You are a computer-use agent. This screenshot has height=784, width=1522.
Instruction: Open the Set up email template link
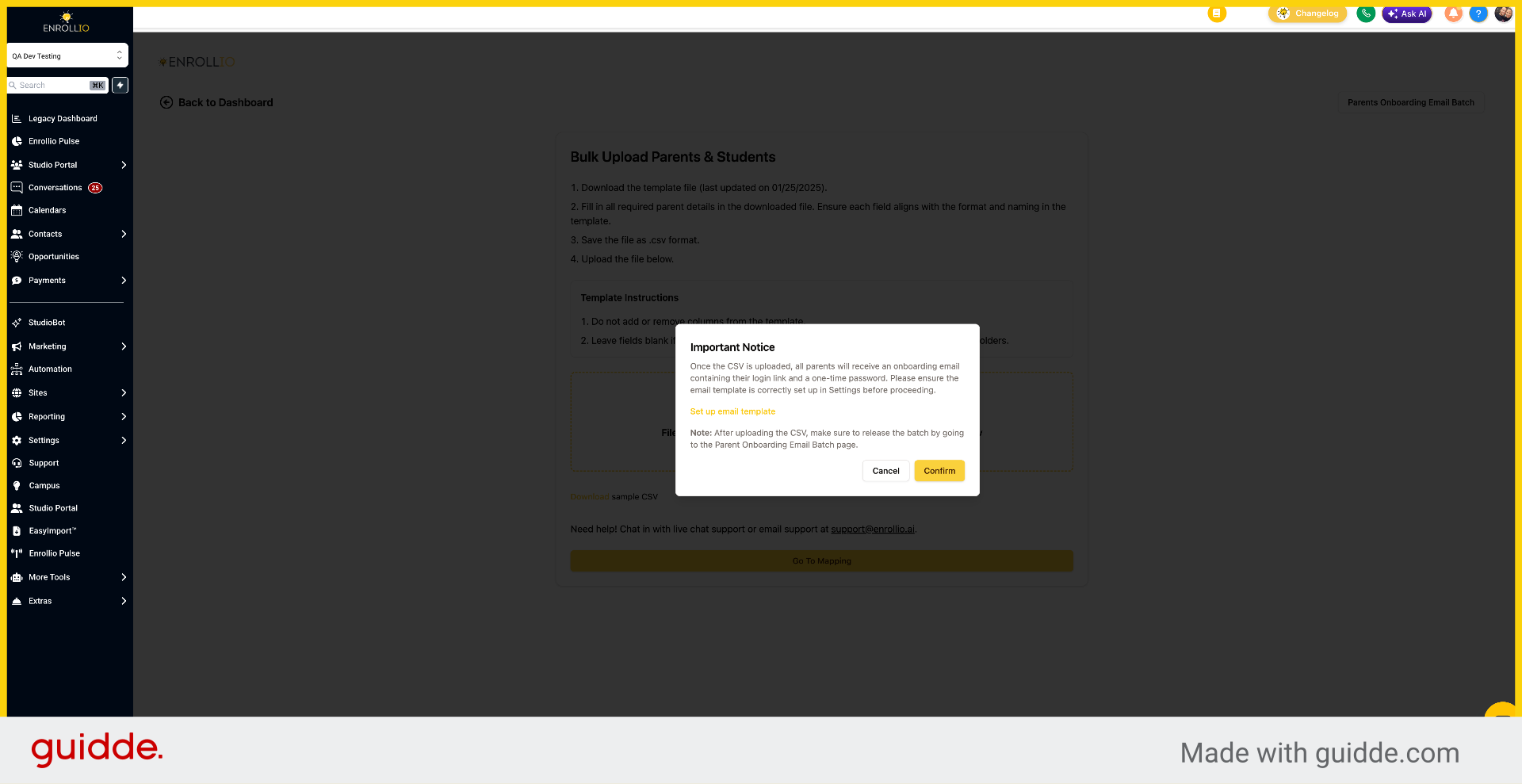[732, 411]
